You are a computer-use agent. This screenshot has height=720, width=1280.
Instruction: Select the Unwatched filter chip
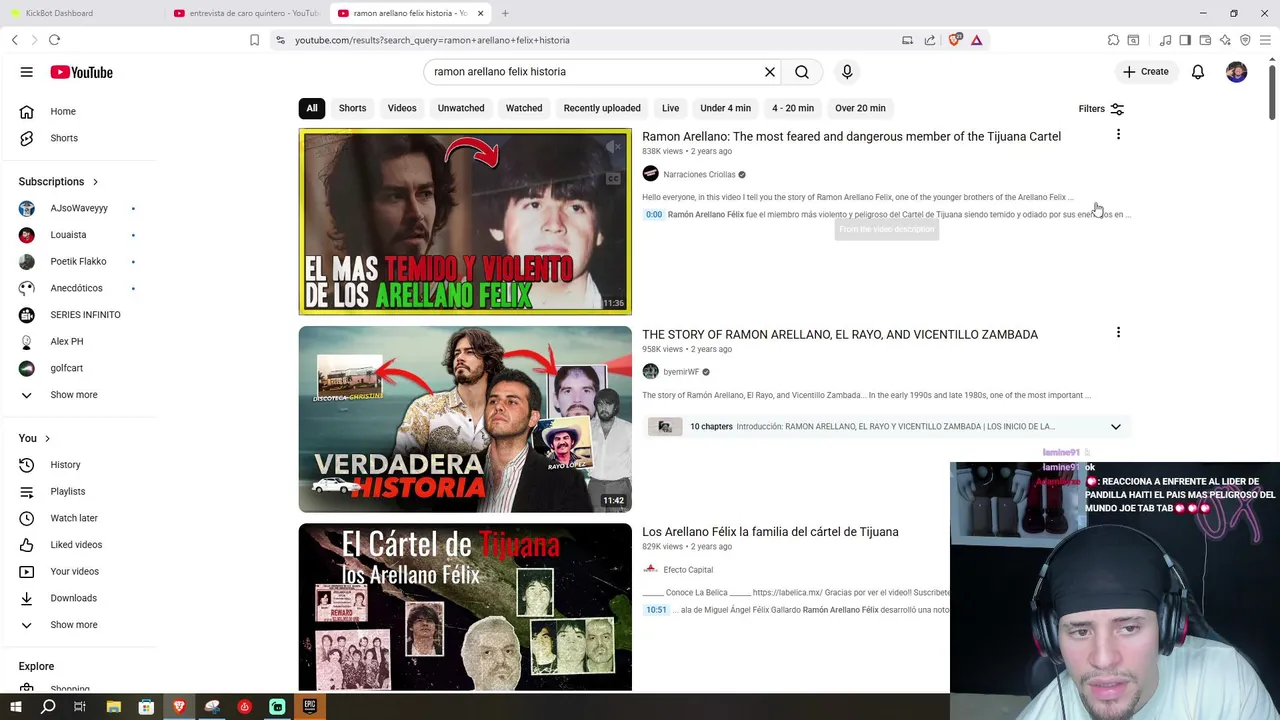click(x=461, y=108)
